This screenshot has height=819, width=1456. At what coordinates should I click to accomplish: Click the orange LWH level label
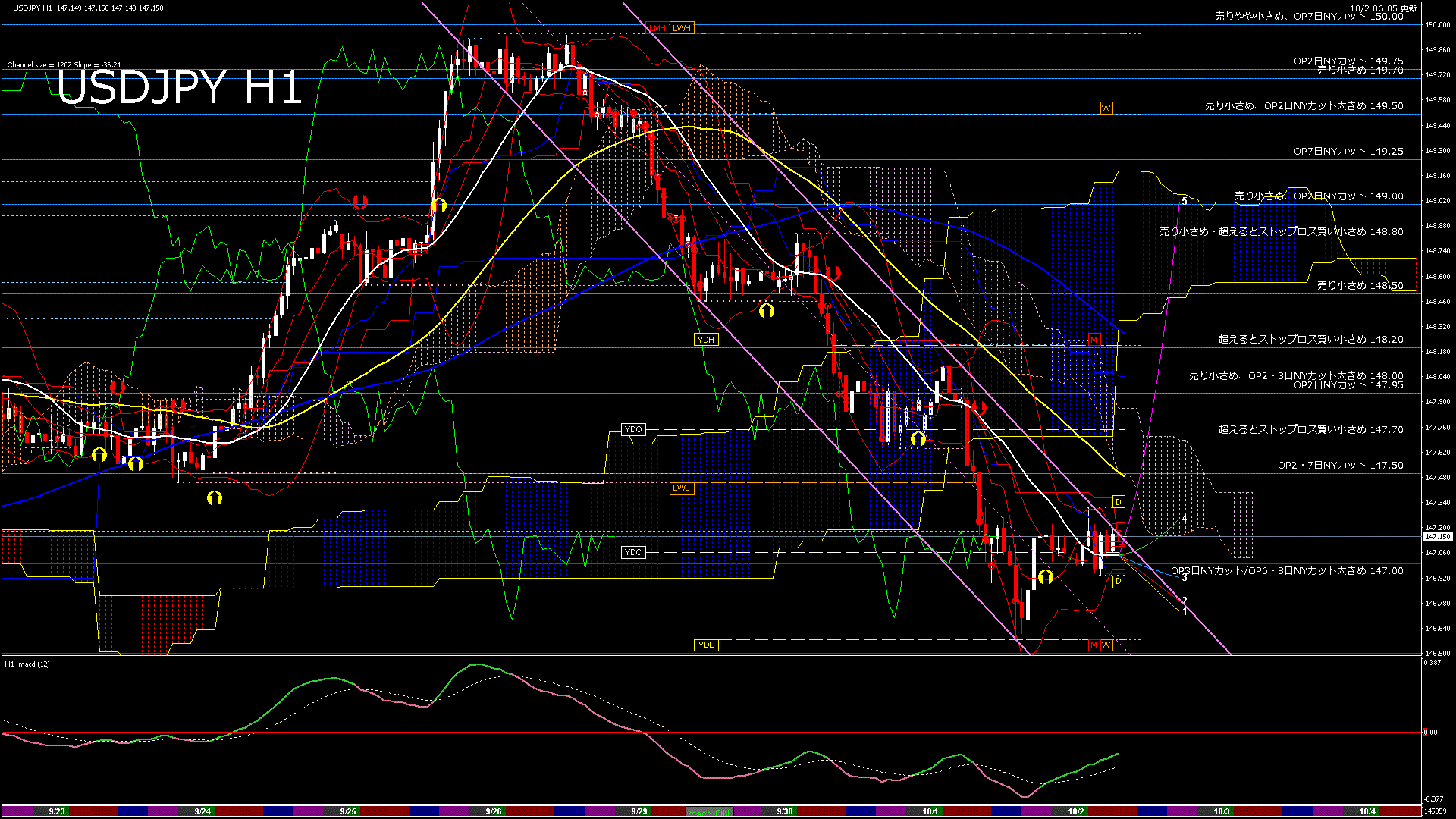682,28
